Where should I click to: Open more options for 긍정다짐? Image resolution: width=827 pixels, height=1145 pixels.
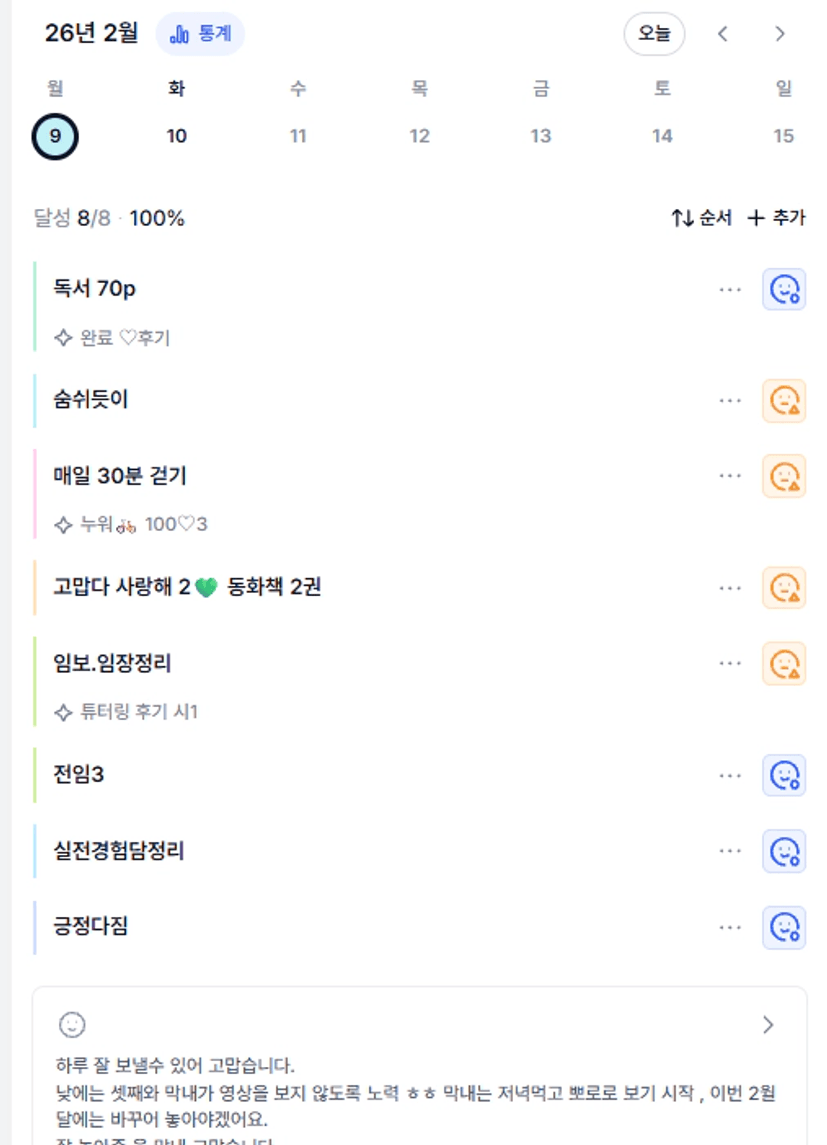[x=730, y=927]
